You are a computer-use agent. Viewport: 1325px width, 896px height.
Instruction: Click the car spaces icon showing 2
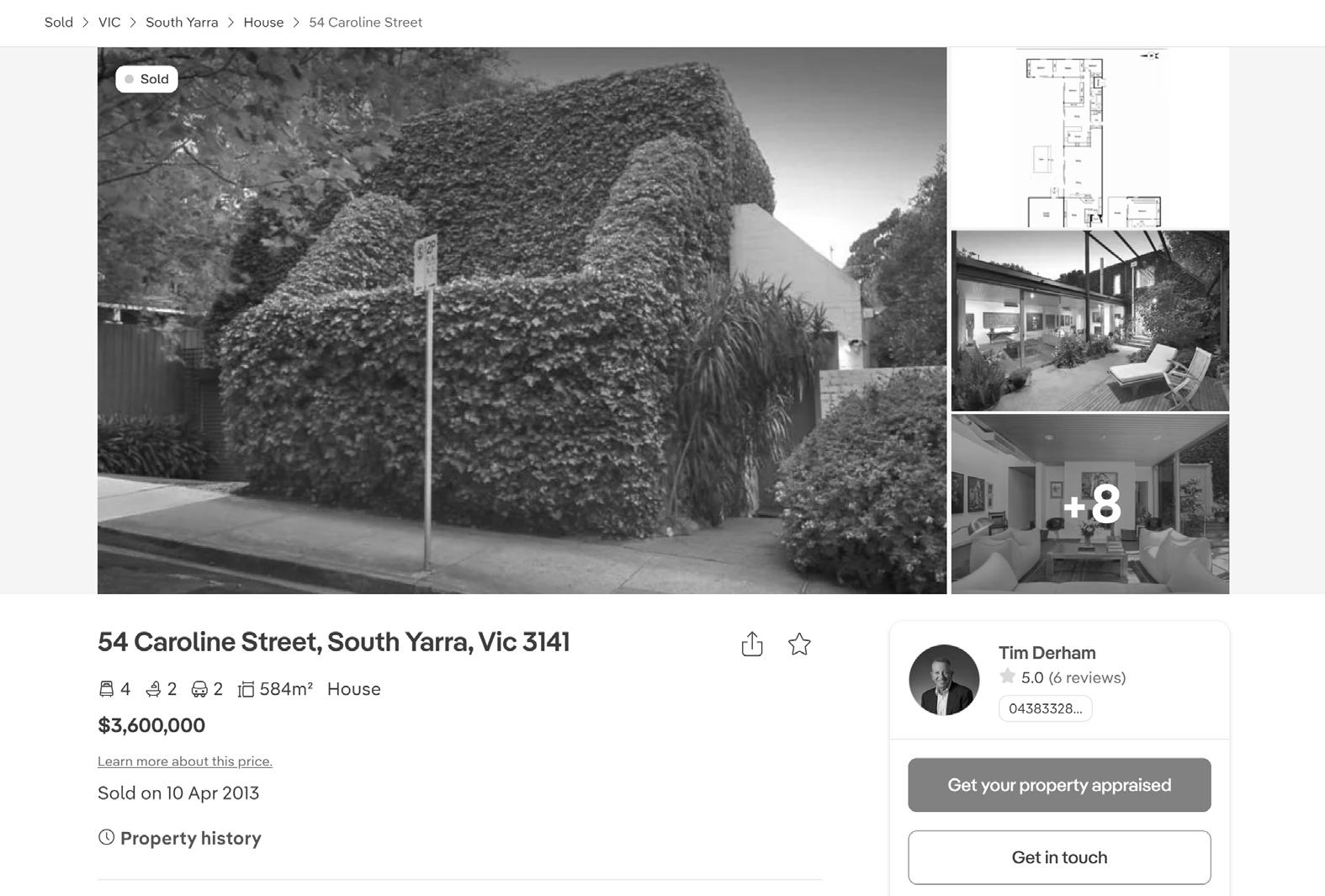[x=199, y=689]
